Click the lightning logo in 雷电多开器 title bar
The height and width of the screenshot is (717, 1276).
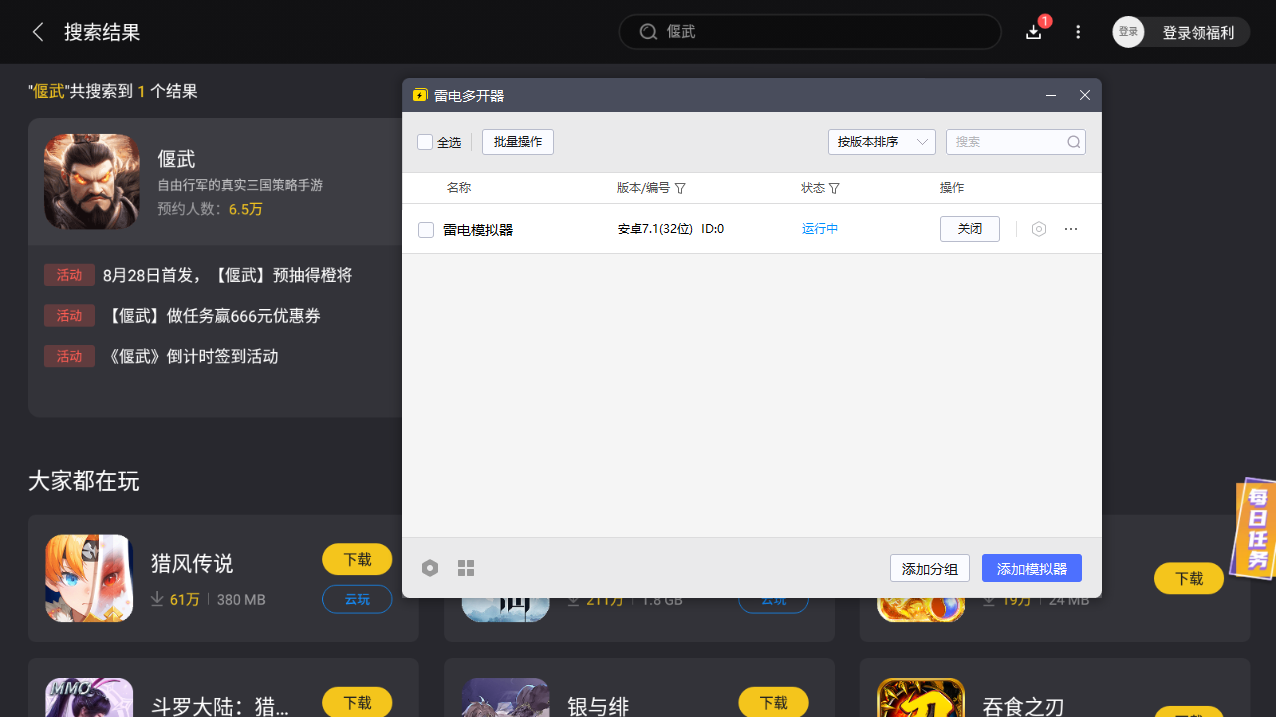click(x=419, y=94)
